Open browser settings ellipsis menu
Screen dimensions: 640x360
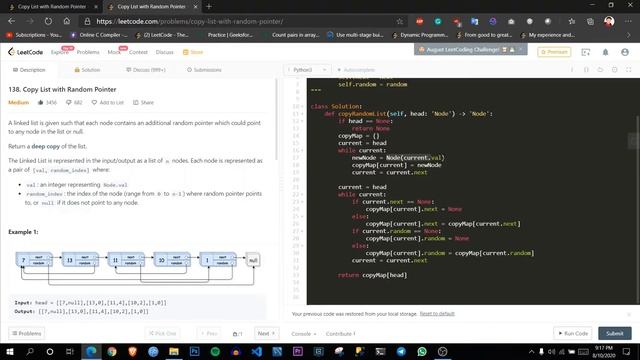click(x=628, y=21)
